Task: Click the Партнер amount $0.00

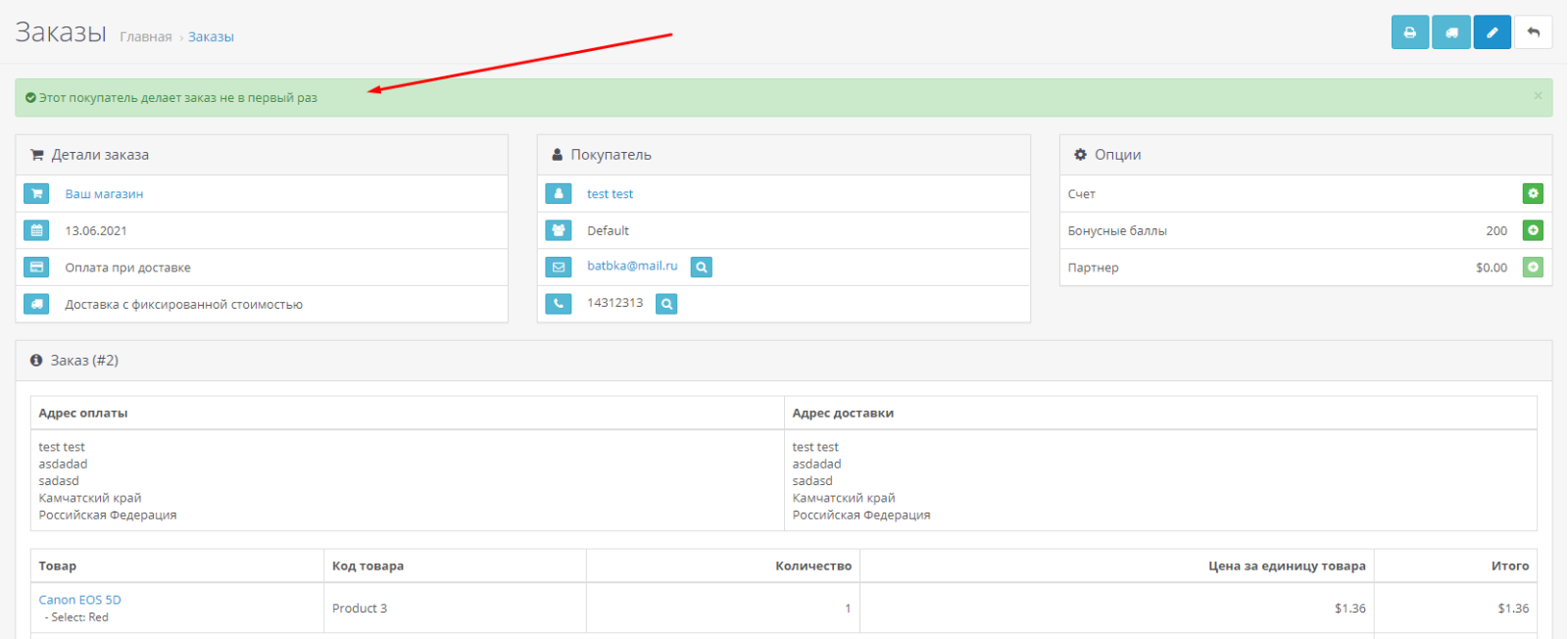Action: (x=1492, y=268)
